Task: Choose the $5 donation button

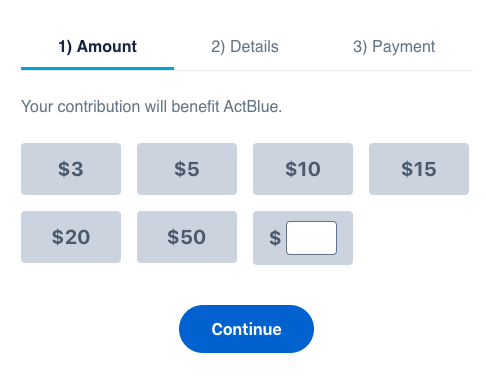Action: pyautogui.click(x=187, y=169)
